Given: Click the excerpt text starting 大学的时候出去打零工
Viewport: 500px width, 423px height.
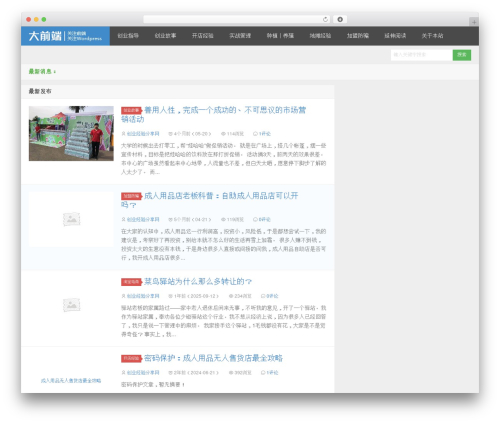Looking at the screenshot, I should coord(223,159).
